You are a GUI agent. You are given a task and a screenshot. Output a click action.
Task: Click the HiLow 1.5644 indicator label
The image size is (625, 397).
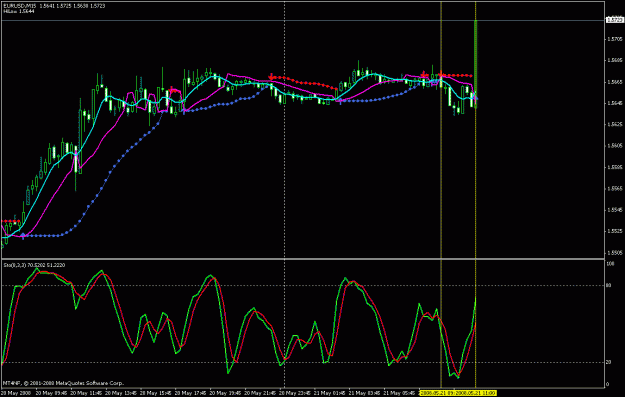tap(19, 11)
